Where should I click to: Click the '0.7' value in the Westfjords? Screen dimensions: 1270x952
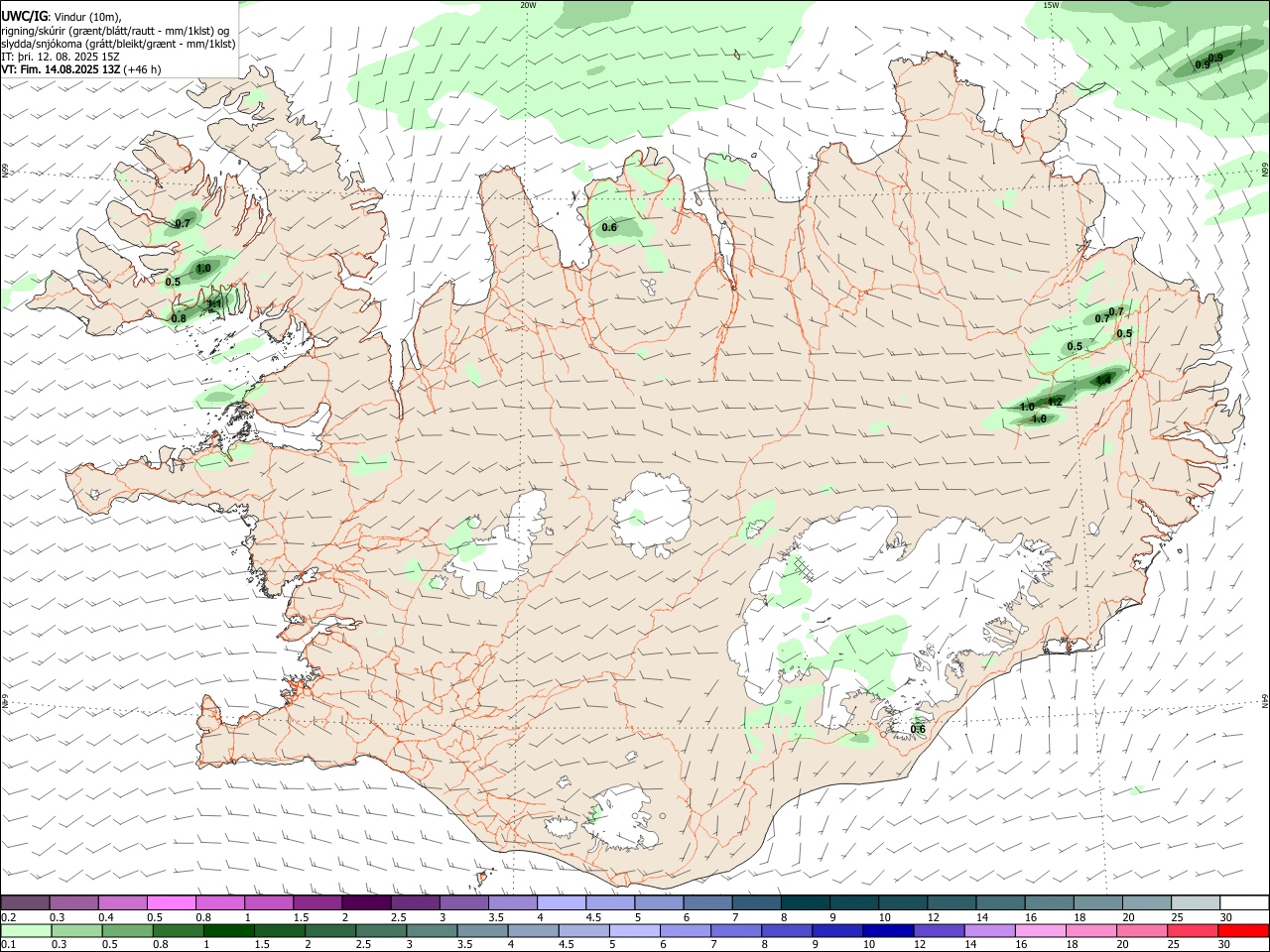pyautogui.click(x=183, y=224)
